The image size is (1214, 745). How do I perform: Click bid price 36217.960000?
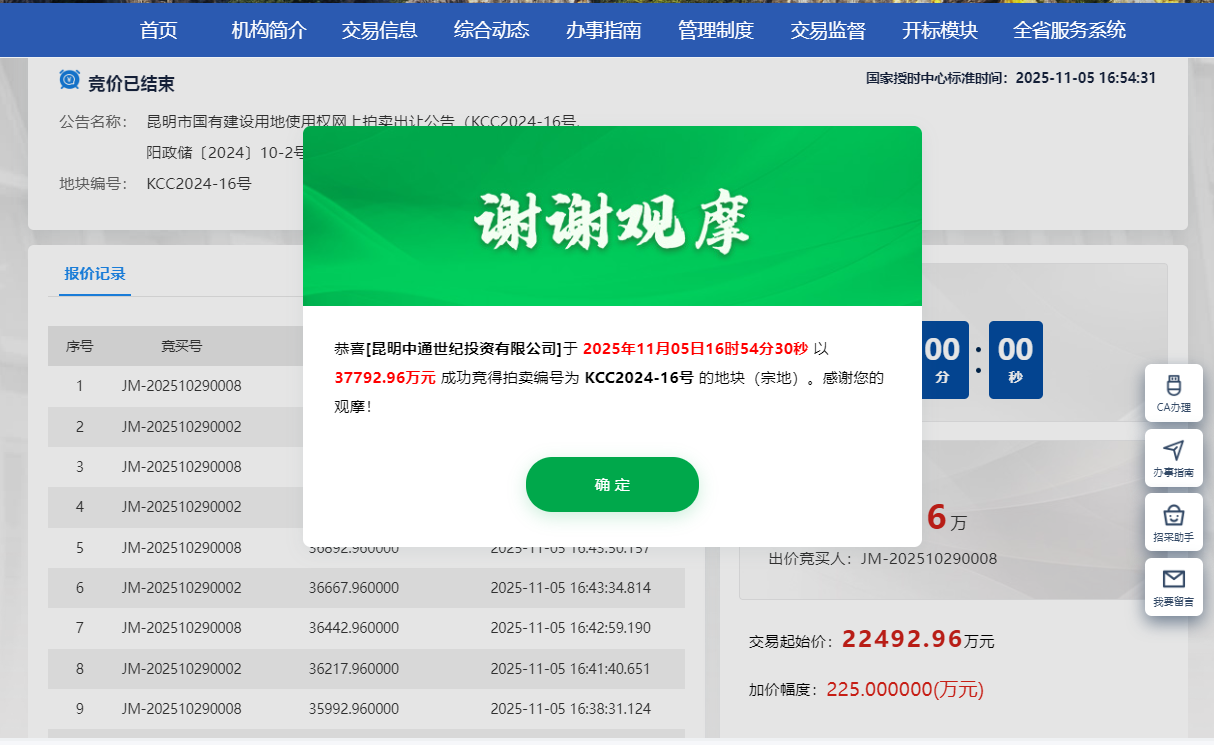pos(354,669)
